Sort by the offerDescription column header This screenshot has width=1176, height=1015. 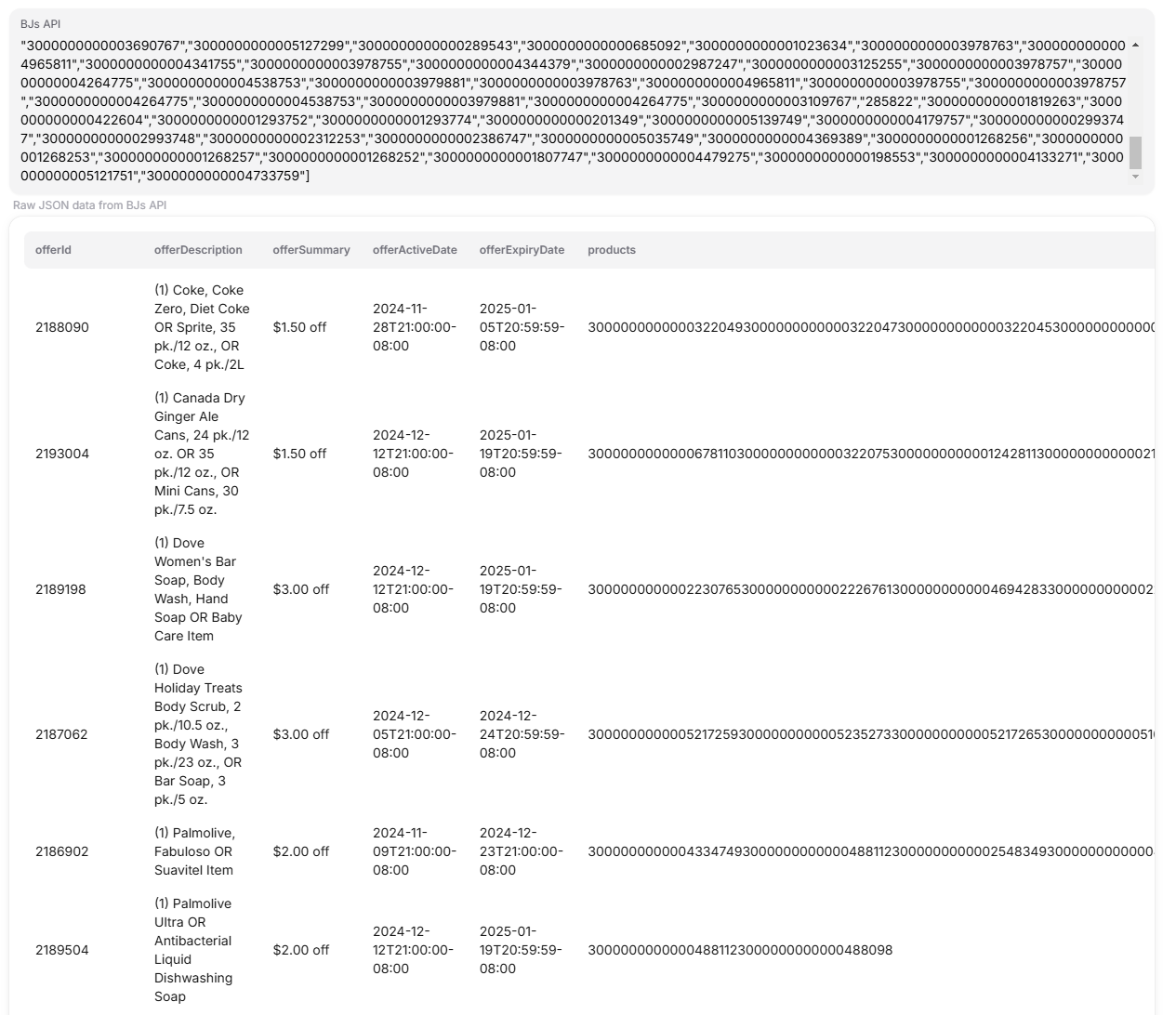(198, 250)
